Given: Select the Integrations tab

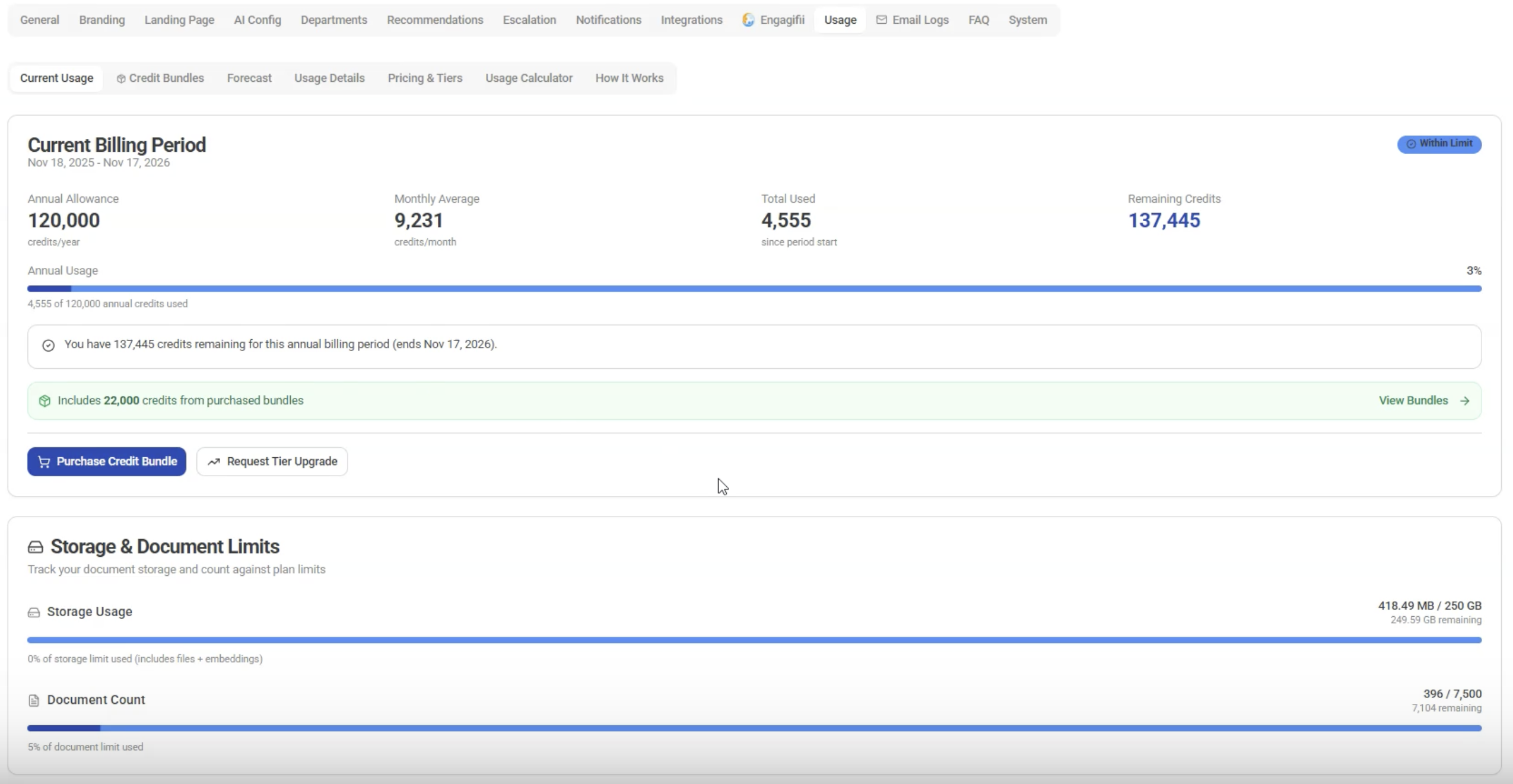Looking at the screenshot, I should tap(691, 20).
